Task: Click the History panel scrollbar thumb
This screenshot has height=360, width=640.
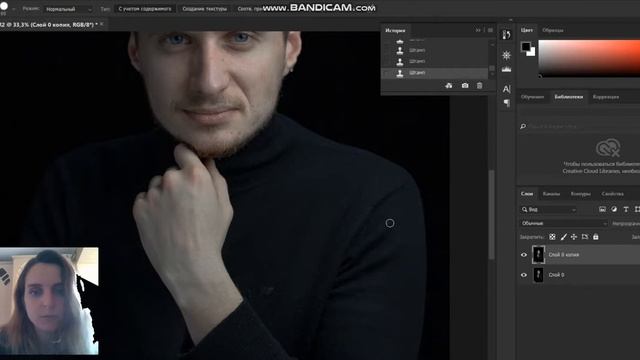Action: (x=492, y=68)
